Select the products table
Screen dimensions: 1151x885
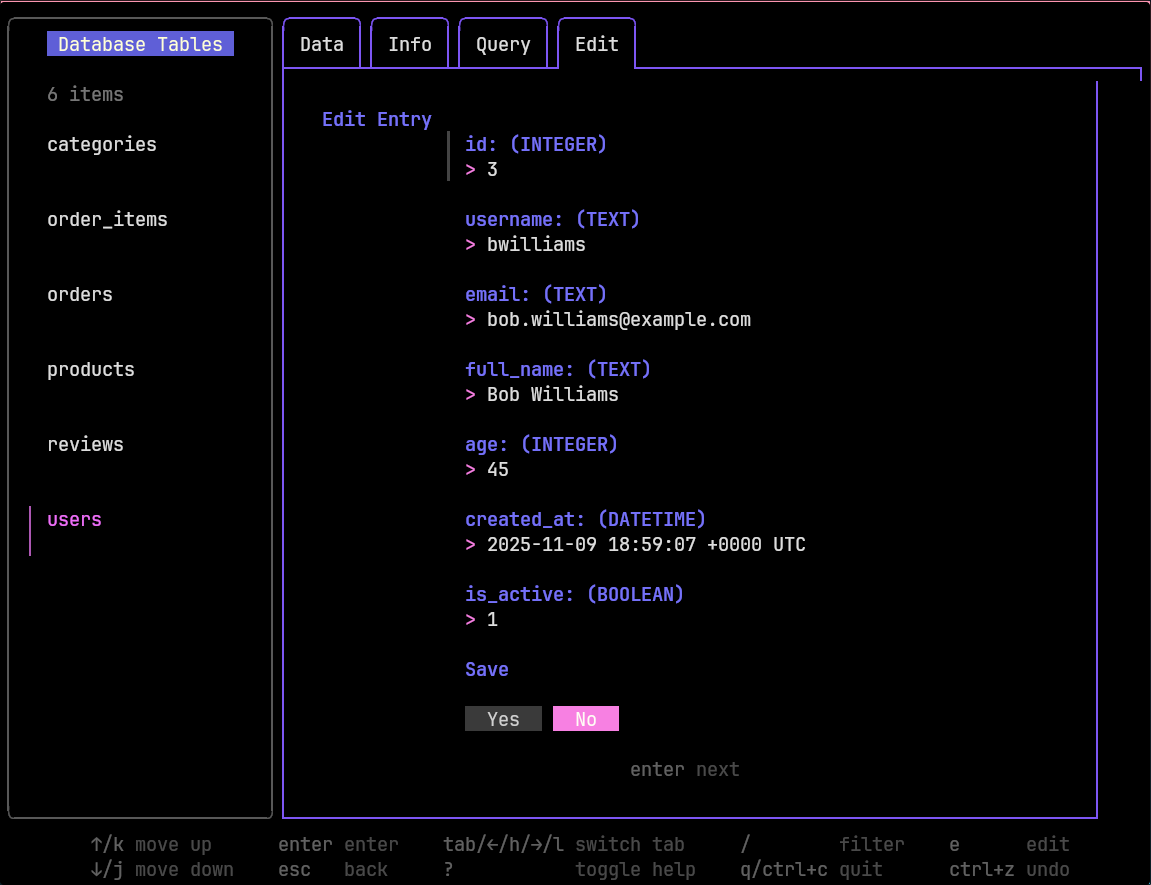pos(91,369)
